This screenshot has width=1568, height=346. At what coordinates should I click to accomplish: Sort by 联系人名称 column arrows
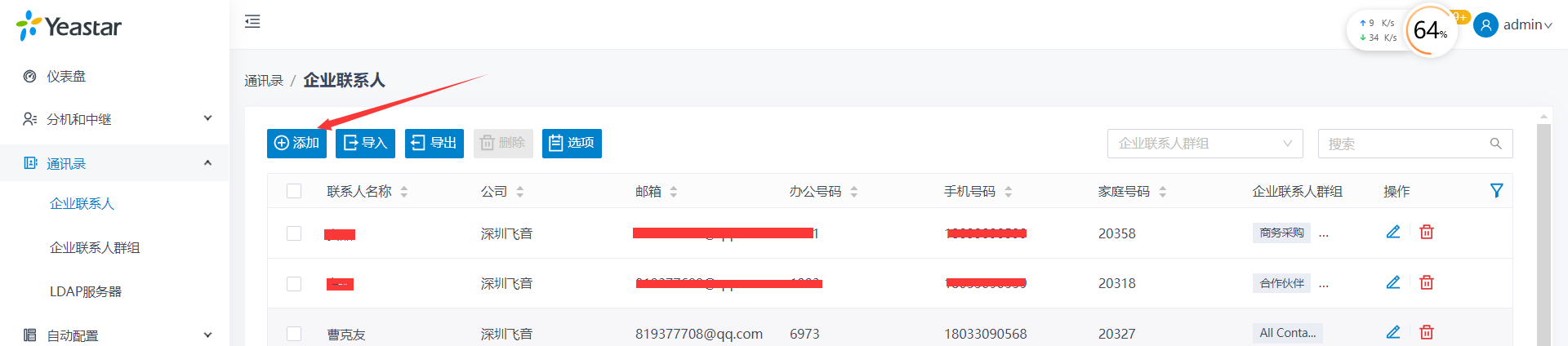point(404,192)
